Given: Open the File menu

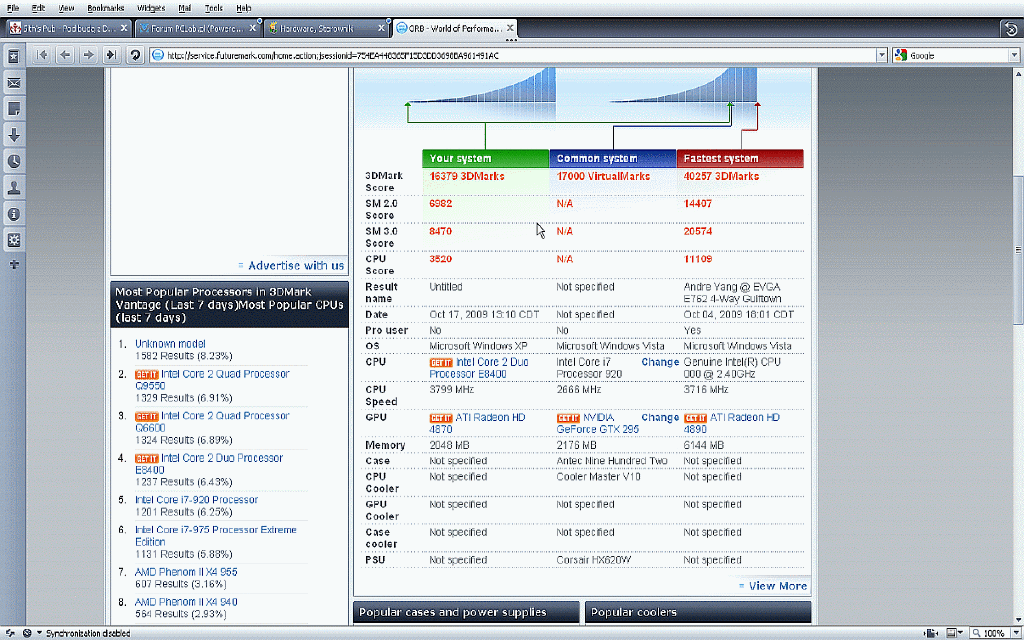Looking at the screenshot, I should (13, 8).
